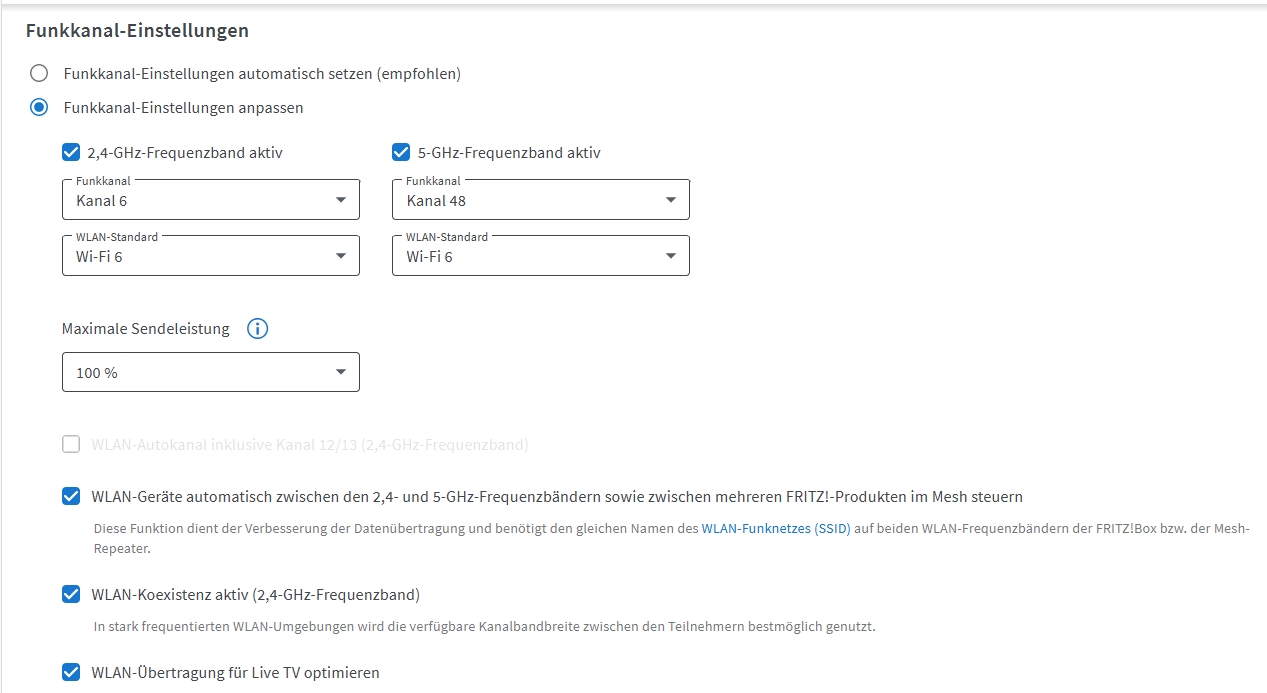The height and width of the screenshot is (693, 1267).
Task: Open the Maximale Sendeleistung info icon
Action: point(257,328)
